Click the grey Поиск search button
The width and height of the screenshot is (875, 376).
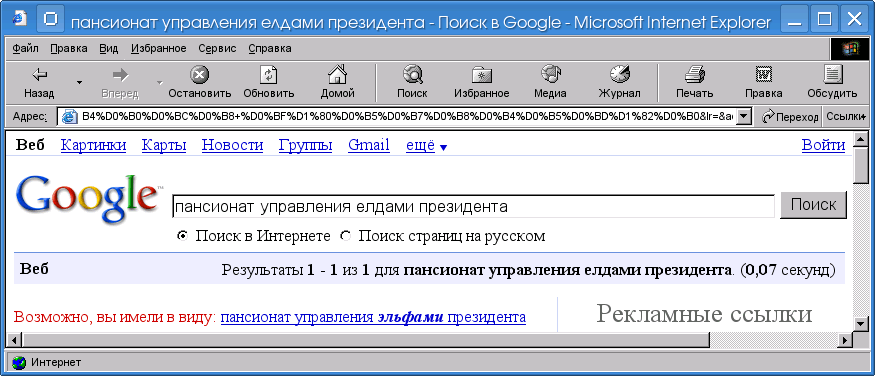[813, 205]
